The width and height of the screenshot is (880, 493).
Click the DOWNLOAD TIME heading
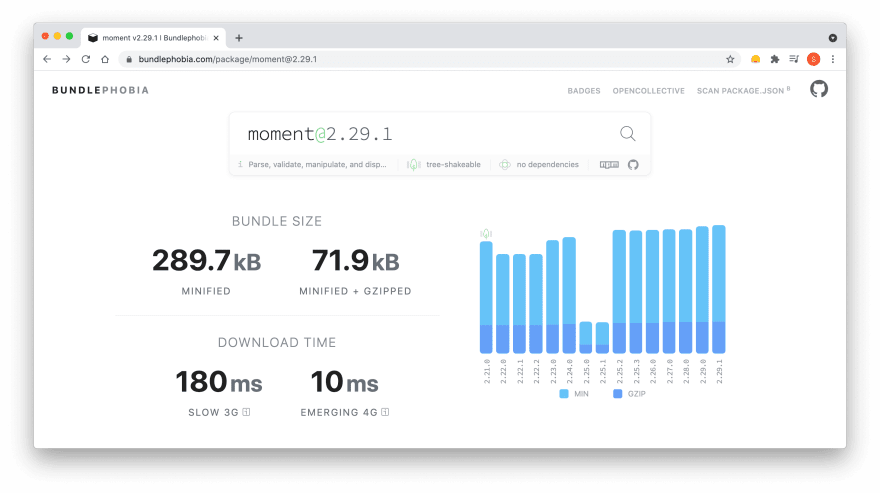pyautogui.click(x=277, y=343)
